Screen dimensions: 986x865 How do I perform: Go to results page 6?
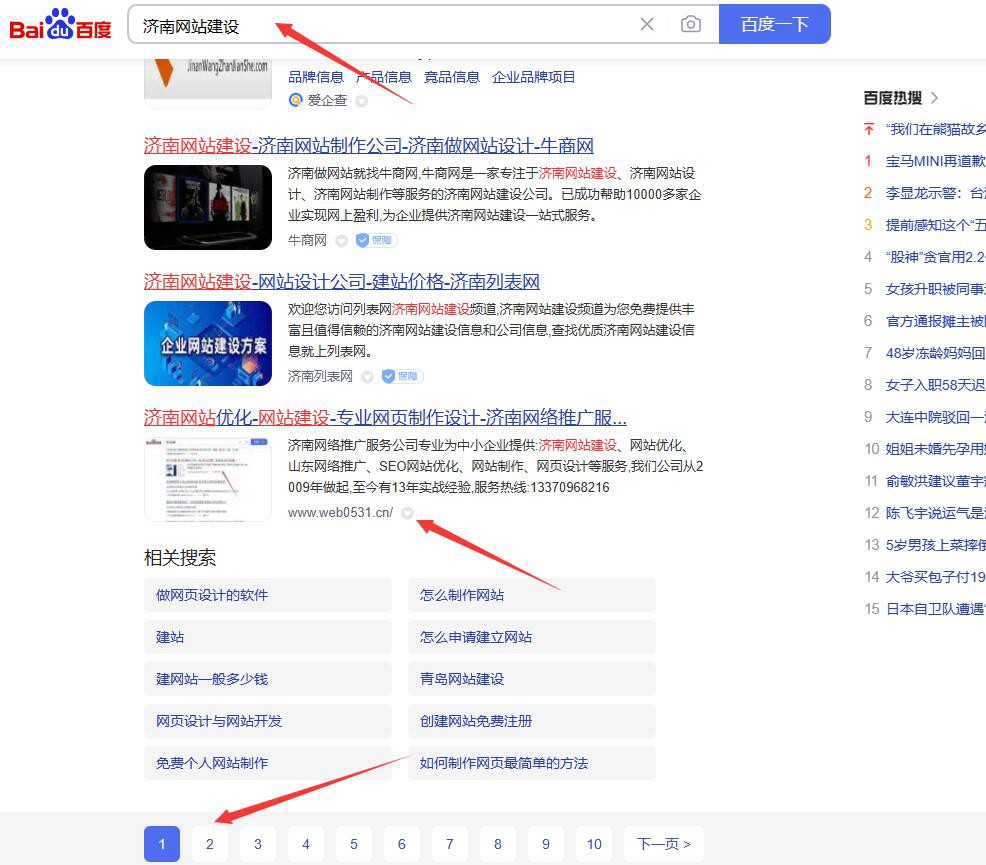point(402,844)
